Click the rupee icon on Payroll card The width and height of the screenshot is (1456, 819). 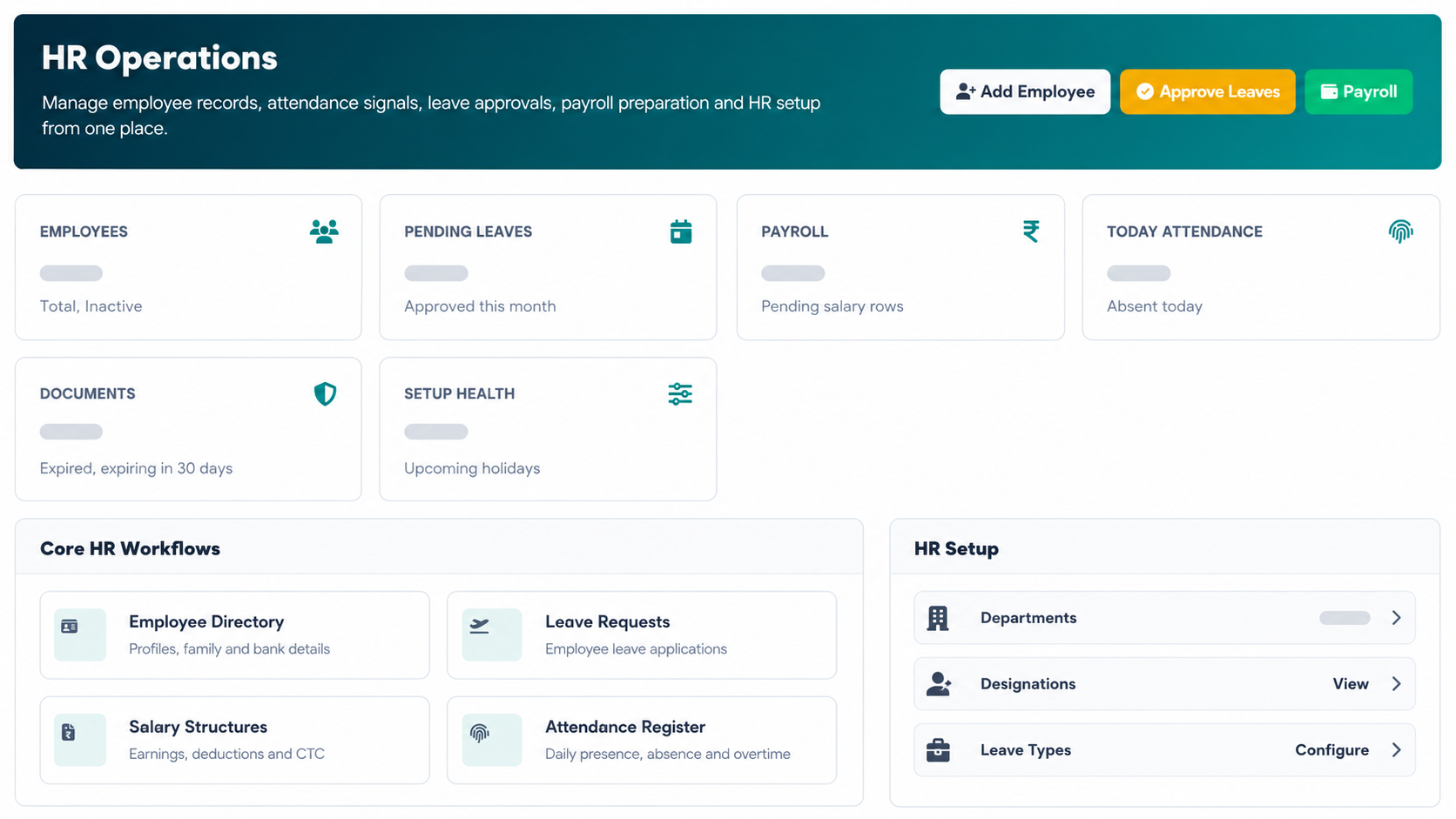click(1031, 232)
